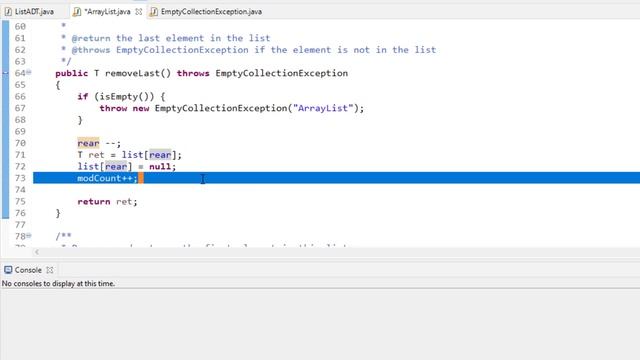Click line number 74 in the gutter
Screen dimensions: 640x360
[x=20, y=190]
